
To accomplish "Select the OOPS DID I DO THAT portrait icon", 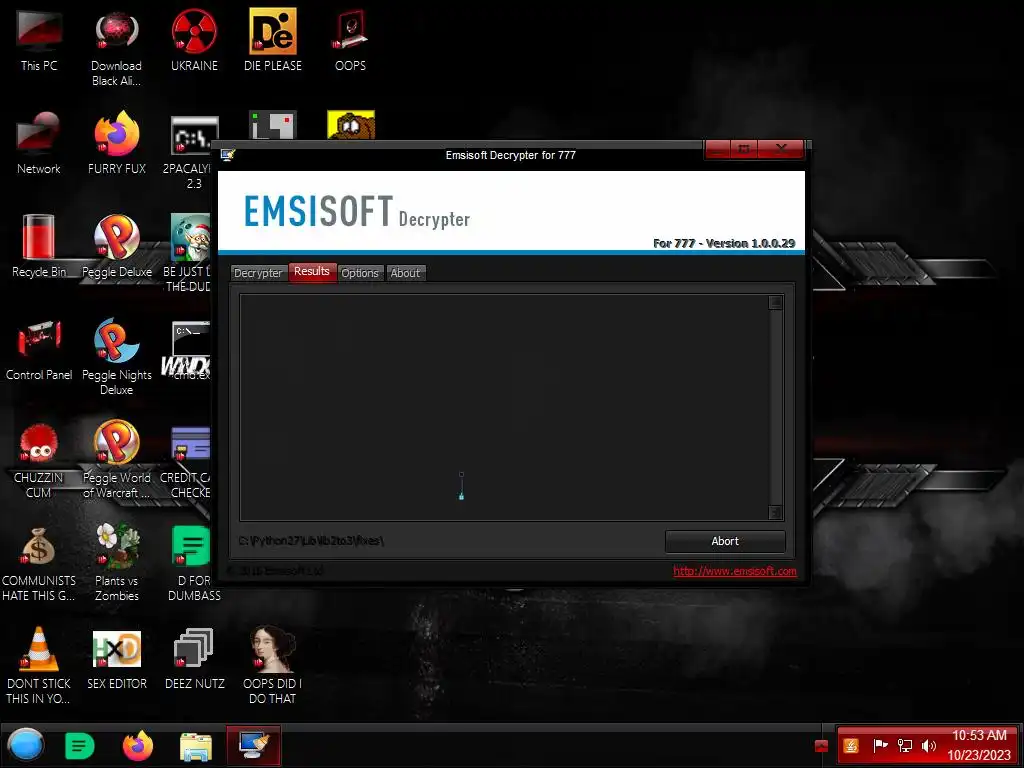I will point(272,666).
